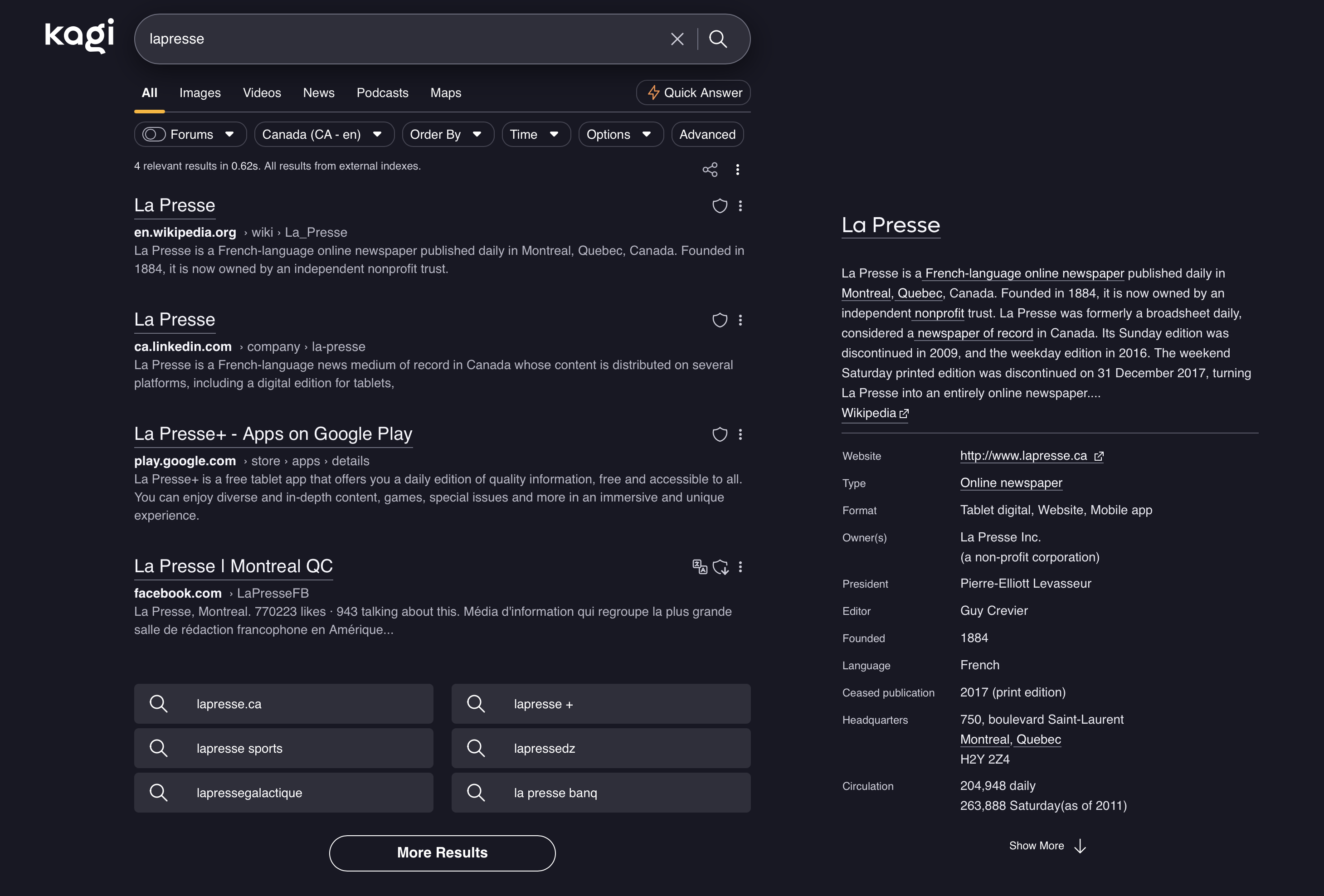This screenshot has height=896, width=1324.
Task: Click the Kagi logo
Action: pos(79,36)
